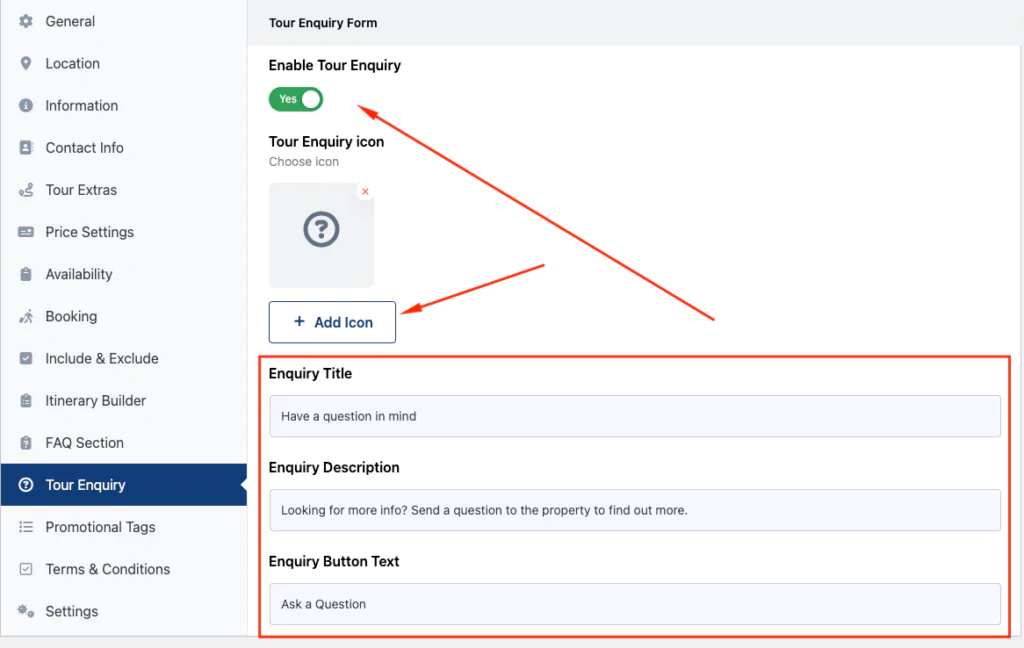
Task: Click the Price Settings card icon
Action: [x=25, y=232]
